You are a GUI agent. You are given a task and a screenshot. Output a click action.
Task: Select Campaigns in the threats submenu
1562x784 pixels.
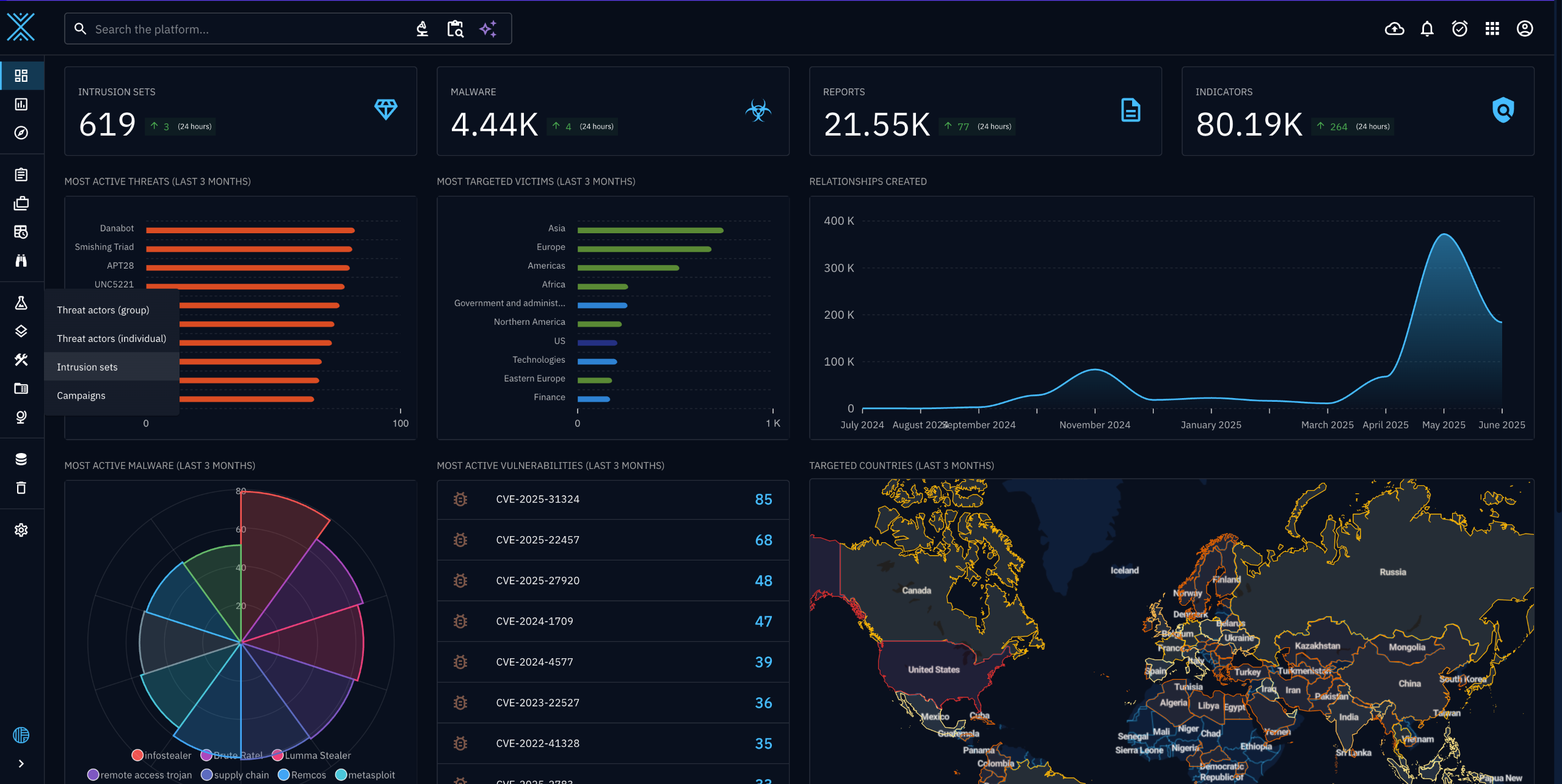[81, 396]
